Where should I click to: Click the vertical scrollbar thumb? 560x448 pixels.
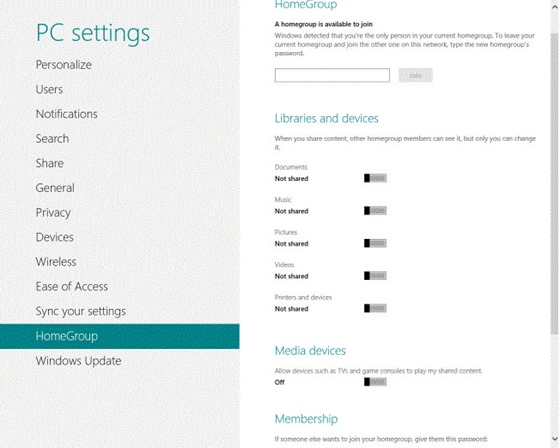click(555, 184)
